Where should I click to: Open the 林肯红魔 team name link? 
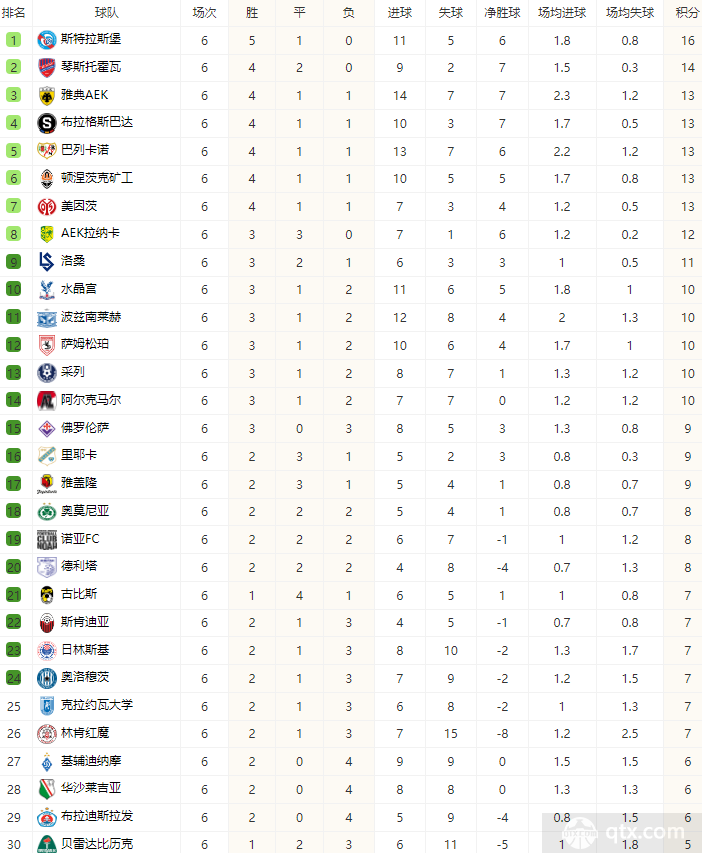click(85, 733)
